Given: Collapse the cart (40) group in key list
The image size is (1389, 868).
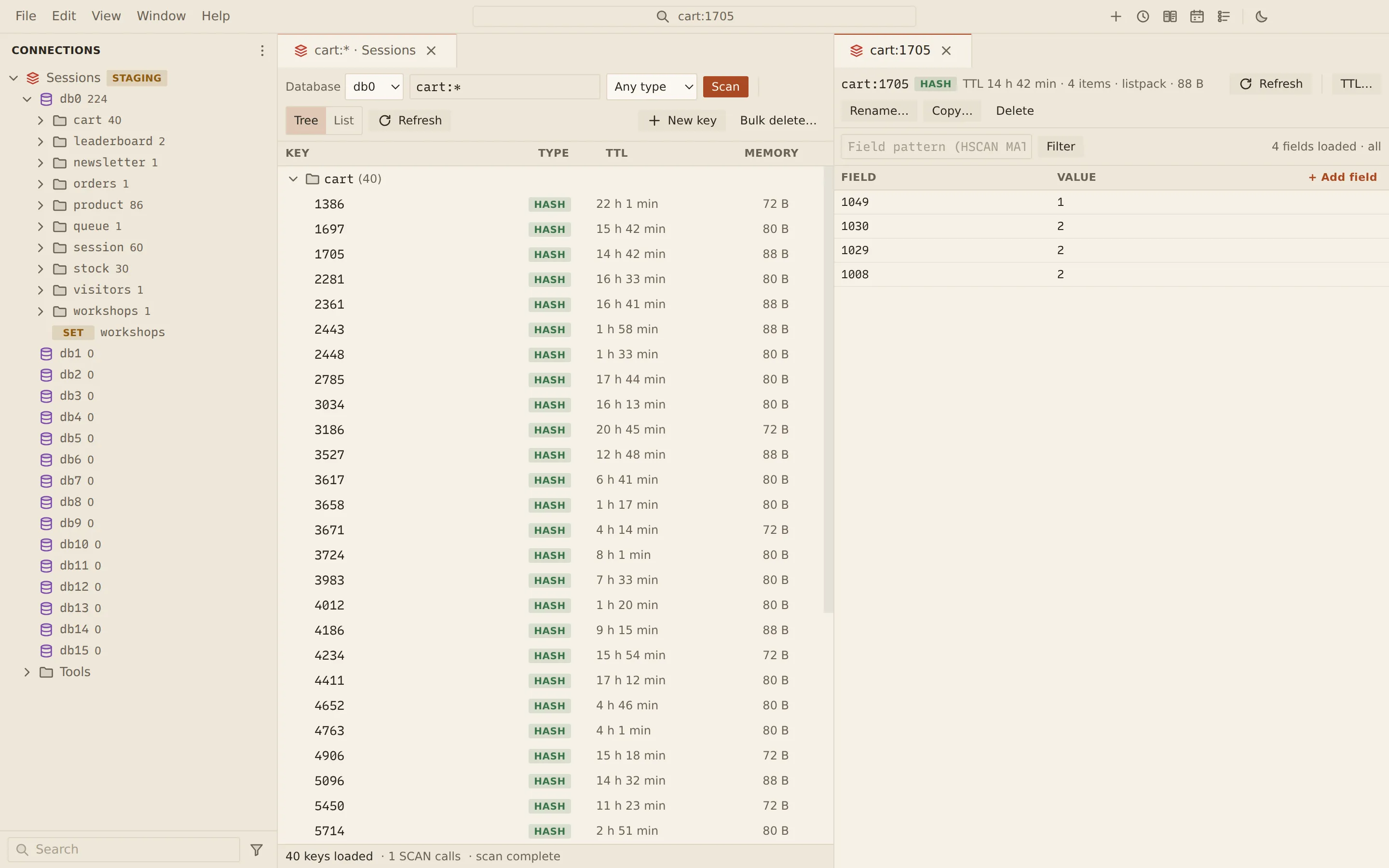Looking at the screenshot, I should pyautogui.click(x=293, y=179).
